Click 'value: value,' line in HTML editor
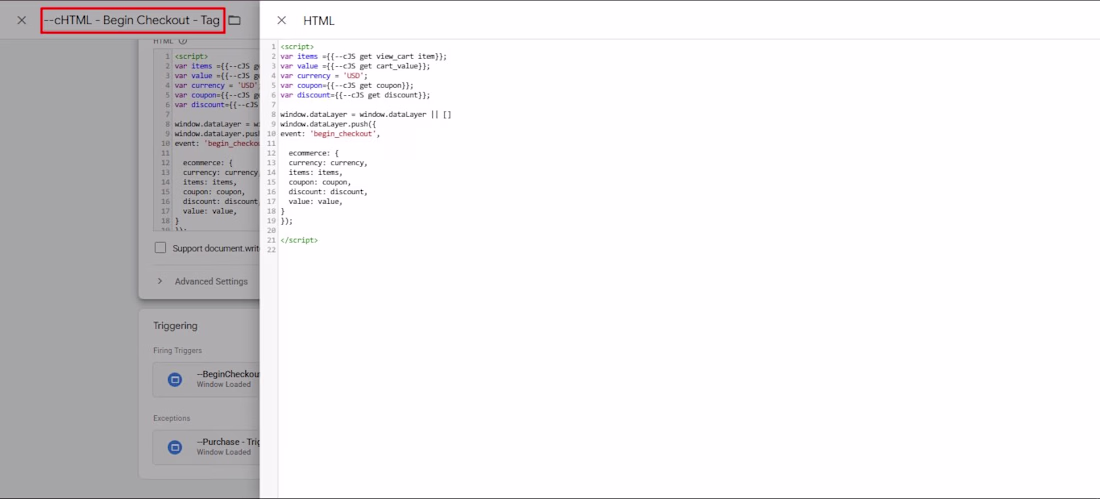 point(316,201)
